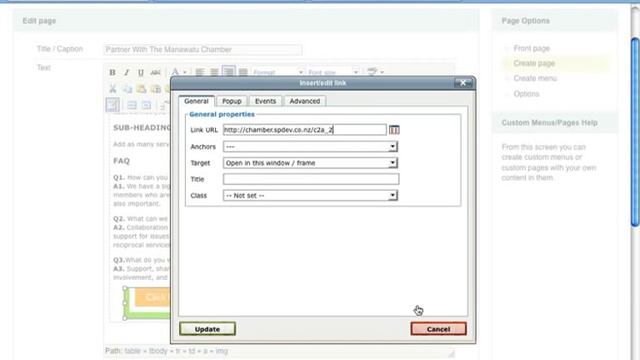Click into the Link URL field
This screenshot has height=360, width=640.
304,130
